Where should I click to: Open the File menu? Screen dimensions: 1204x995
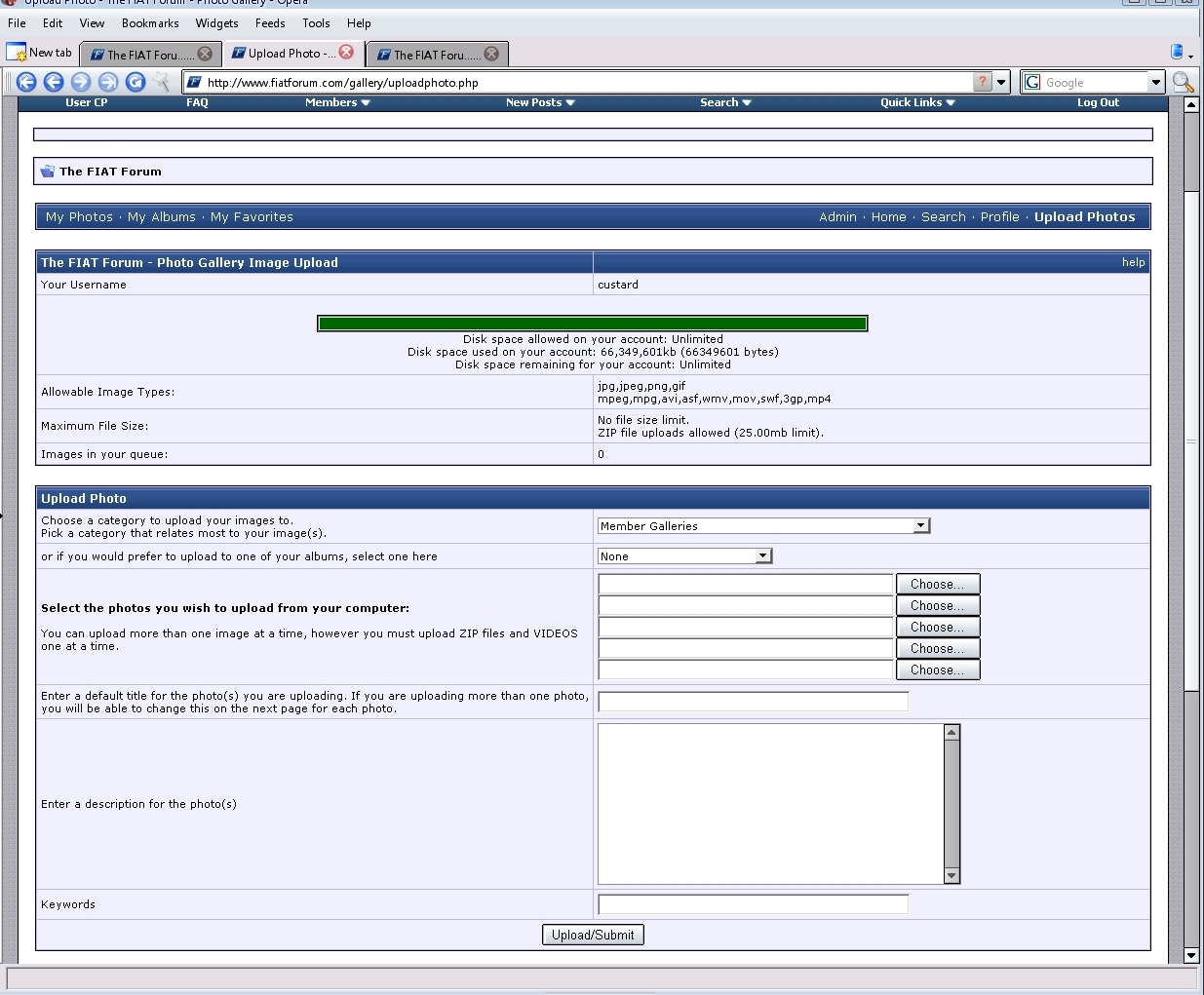pos(17,23)
